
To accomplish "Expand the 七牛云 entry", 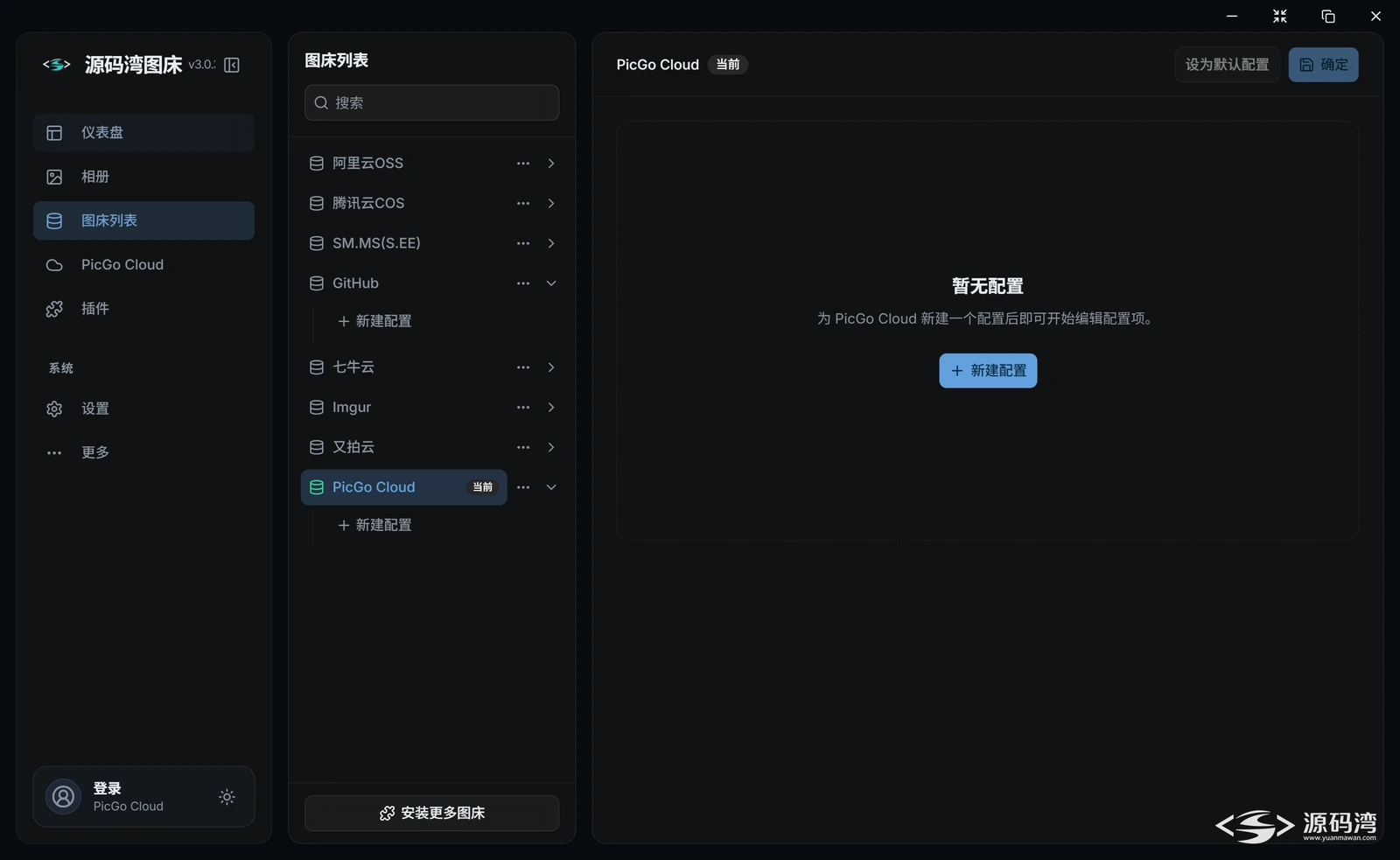I will [551, 367].
